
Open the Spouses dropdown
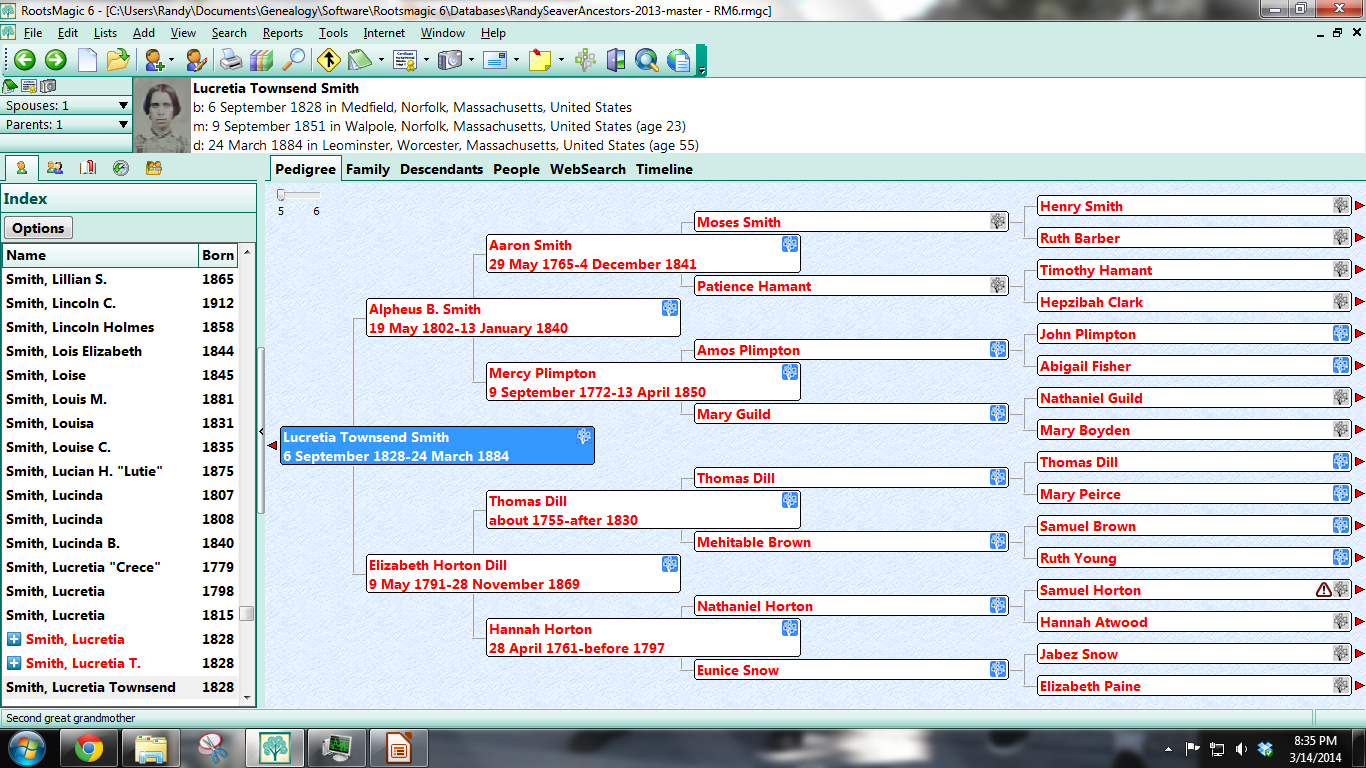click(x=123, y=105)
